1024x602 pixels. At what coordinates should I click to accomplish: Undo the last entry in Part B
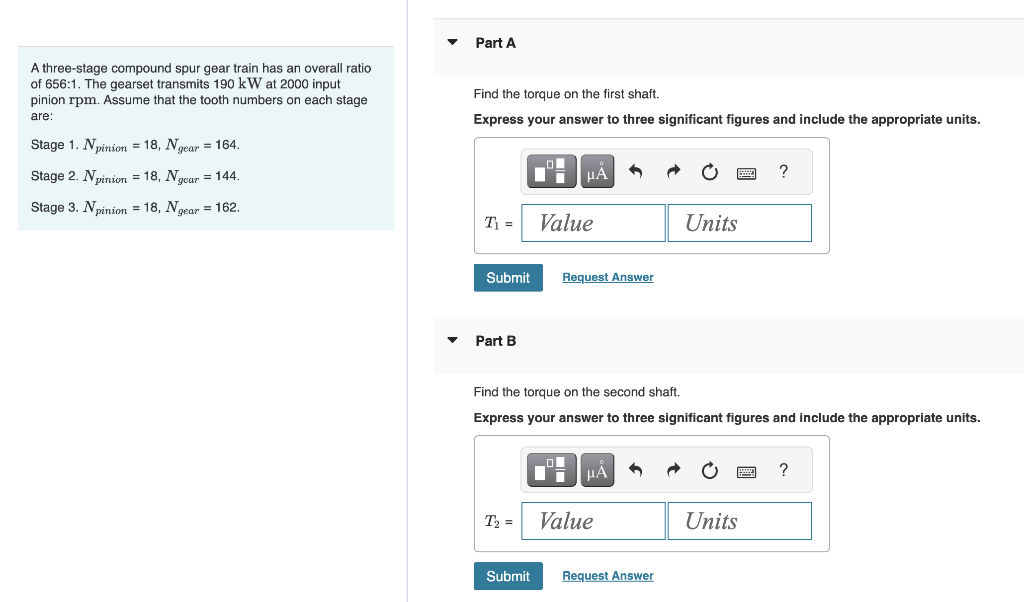click(x=635, y=469)
